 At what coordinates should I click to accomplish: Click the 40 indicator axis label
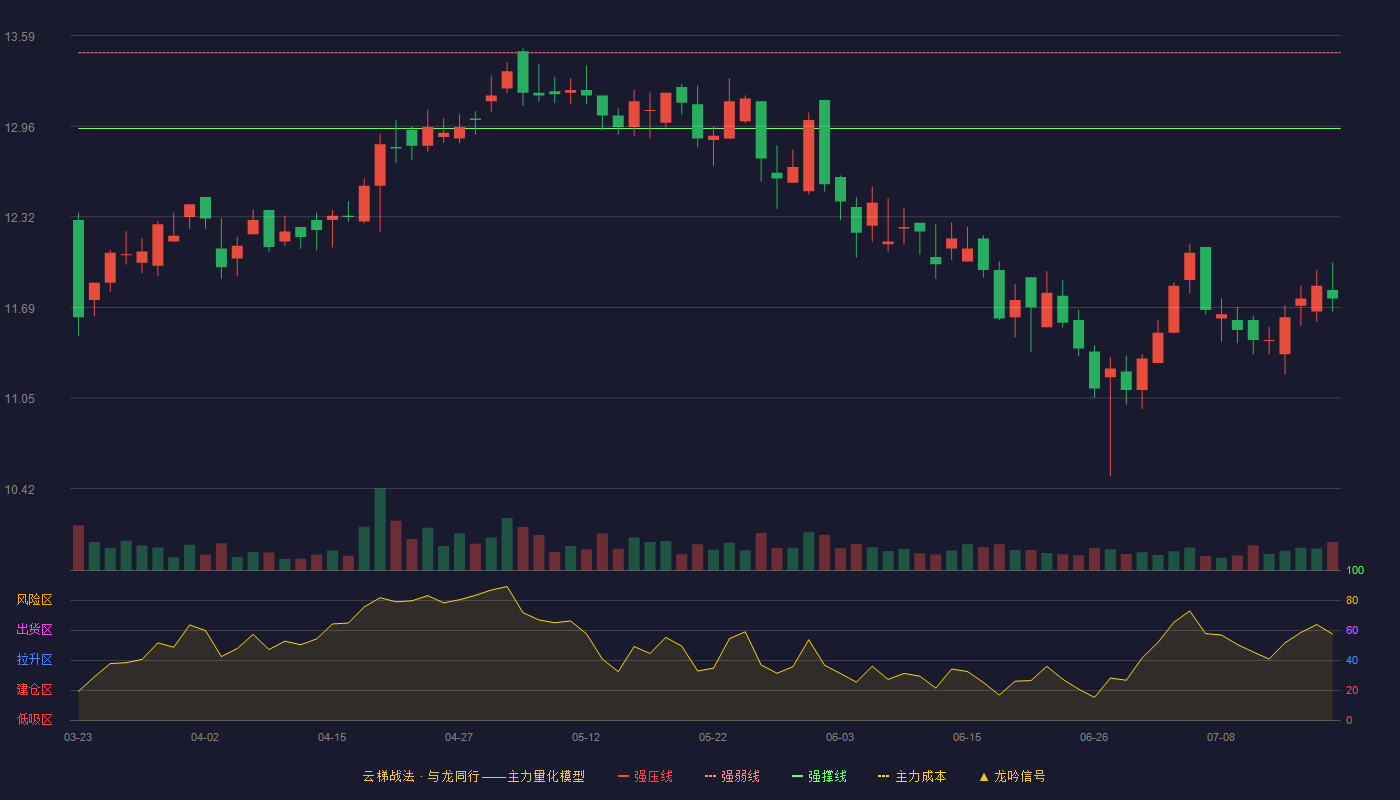point(1352,660)
